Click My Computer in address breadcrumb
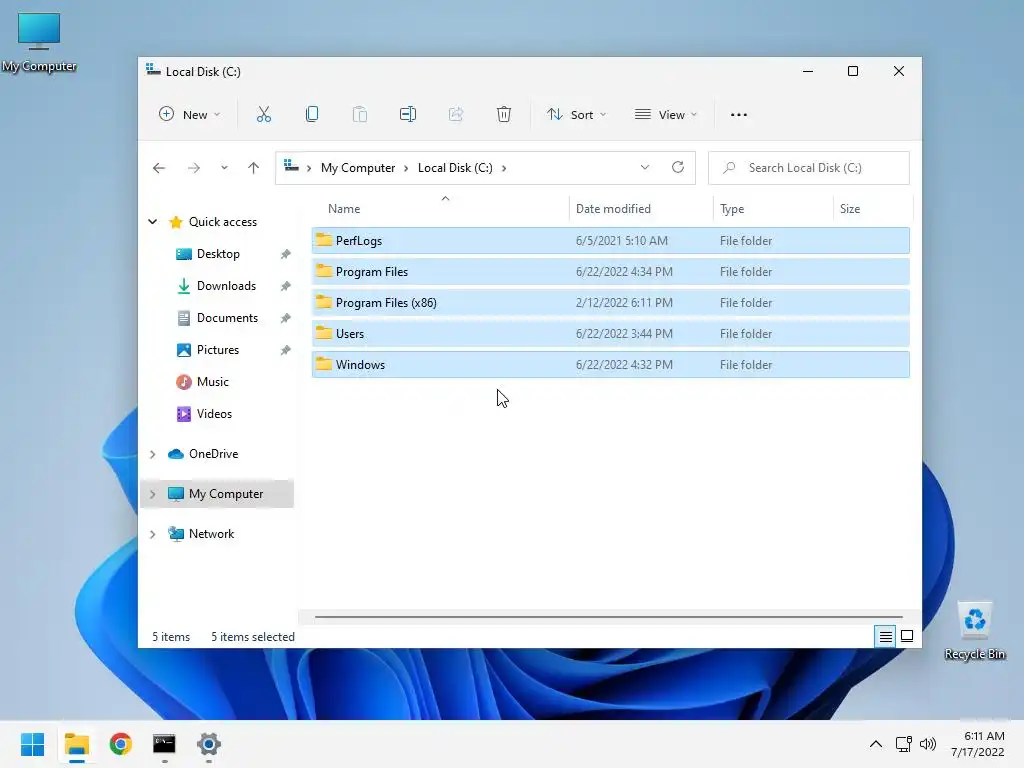The height and width of the screenshot is (768, 1024). 358,168
